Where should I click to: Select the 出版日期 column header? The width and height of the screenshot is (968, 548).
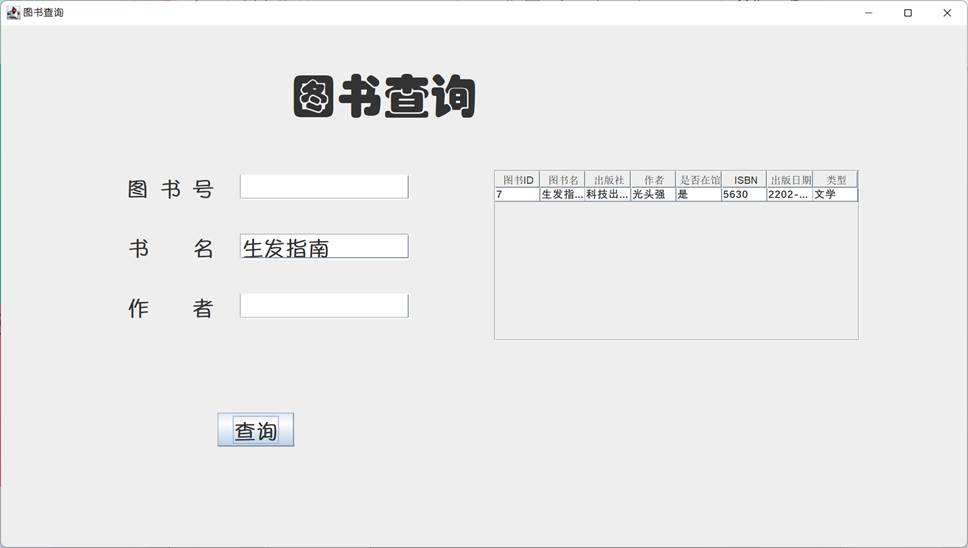790,180
